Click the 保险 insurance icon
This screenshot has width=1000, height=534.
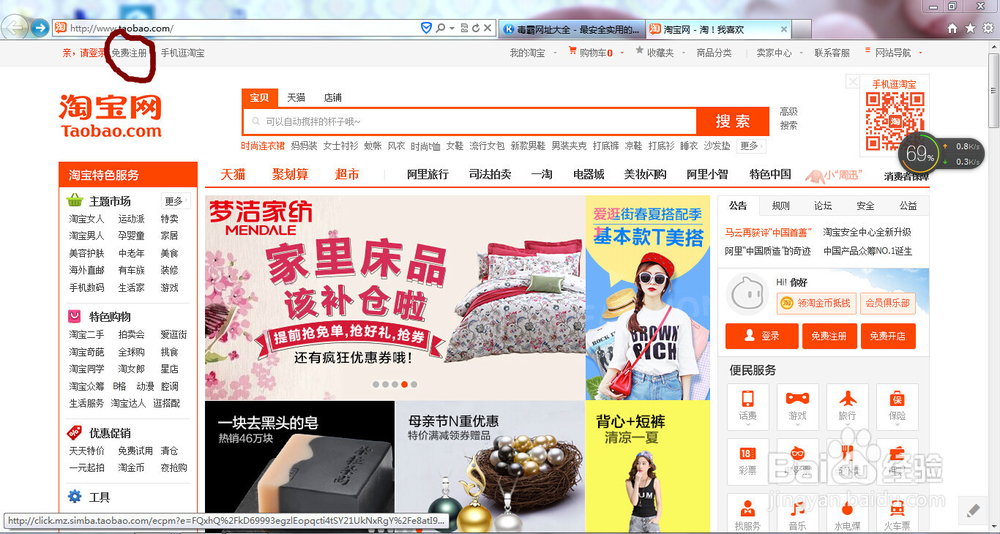pyautogui.click(x=897, y=399)
